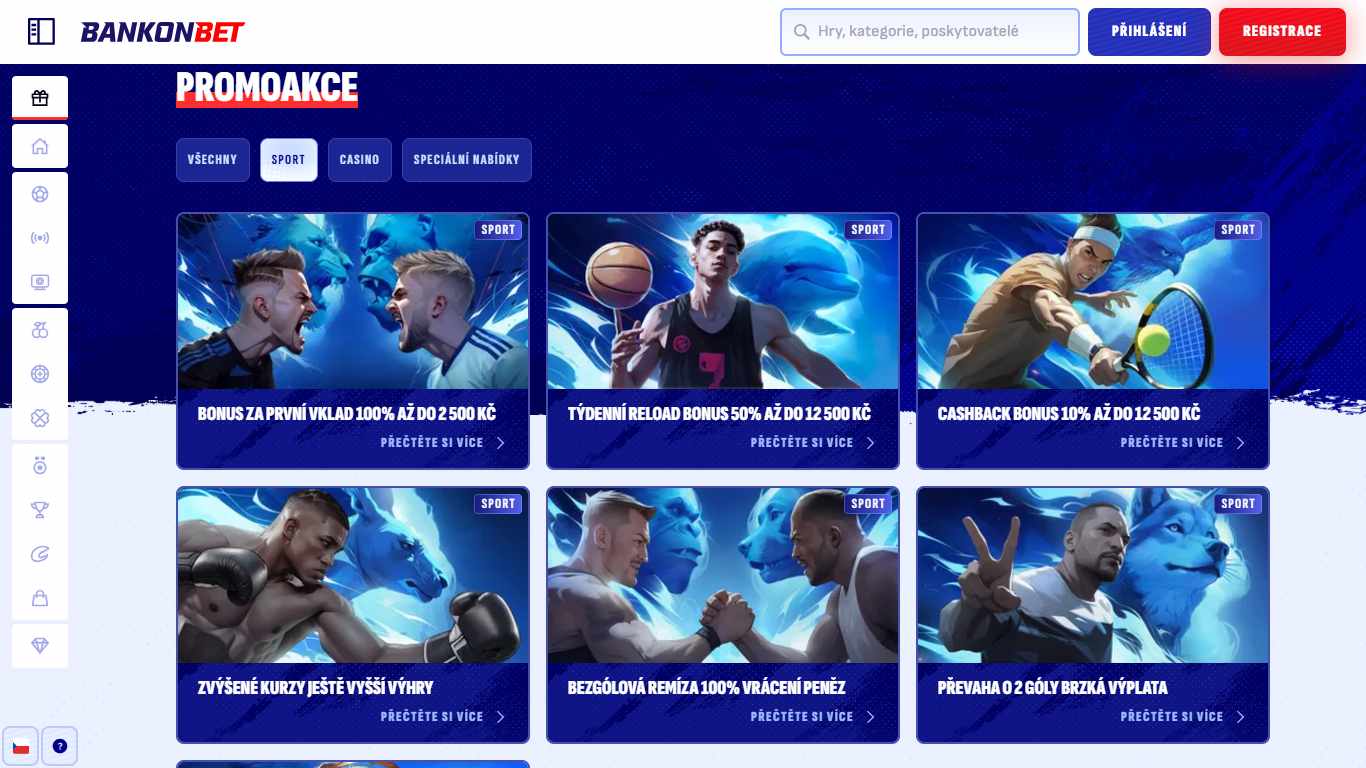This screenshot has width=1366, height=768.
Task: Open read more for cashback bonus
Action: click(x=1172, y=442)
